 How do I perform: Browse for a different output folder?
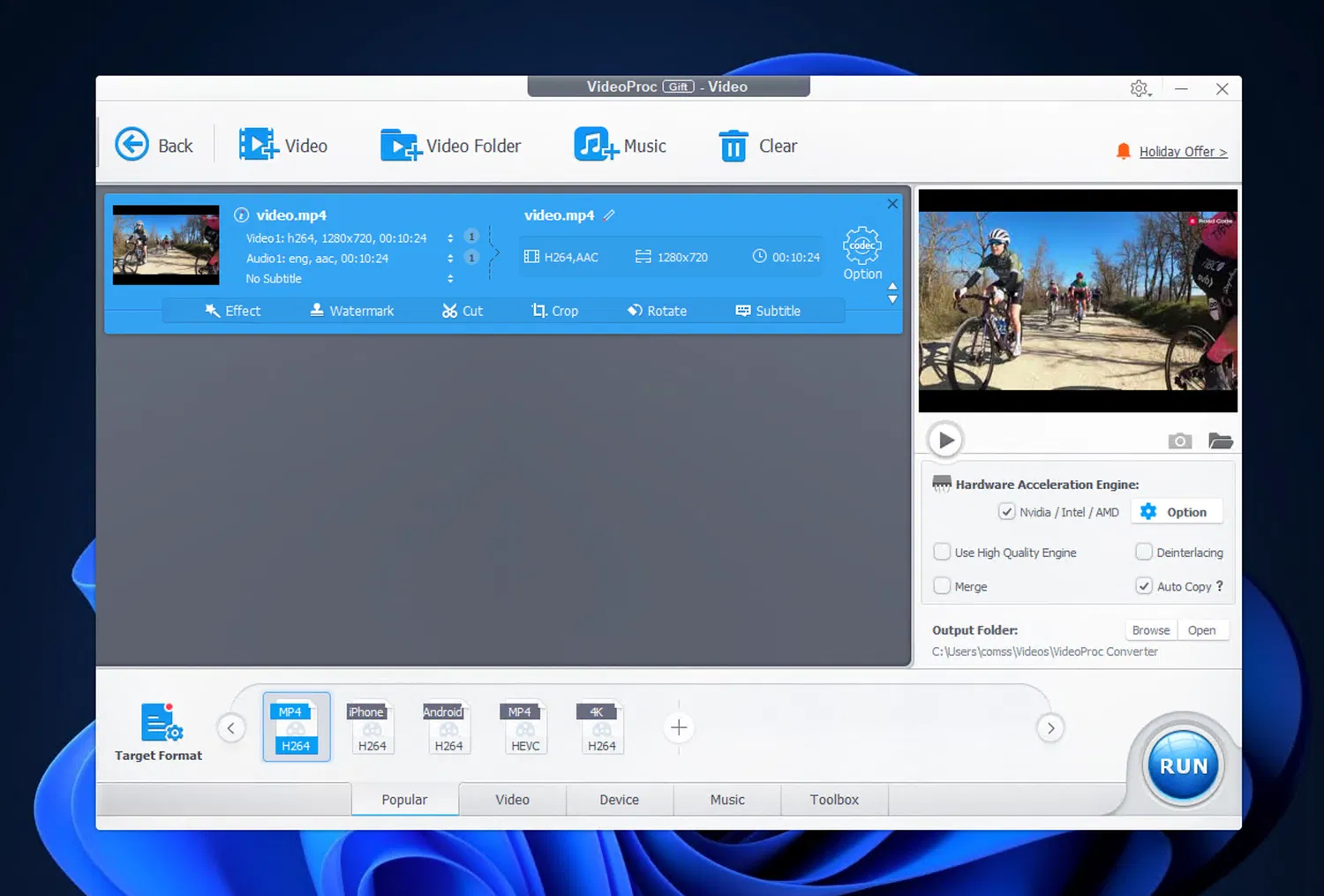point(1150,629)
